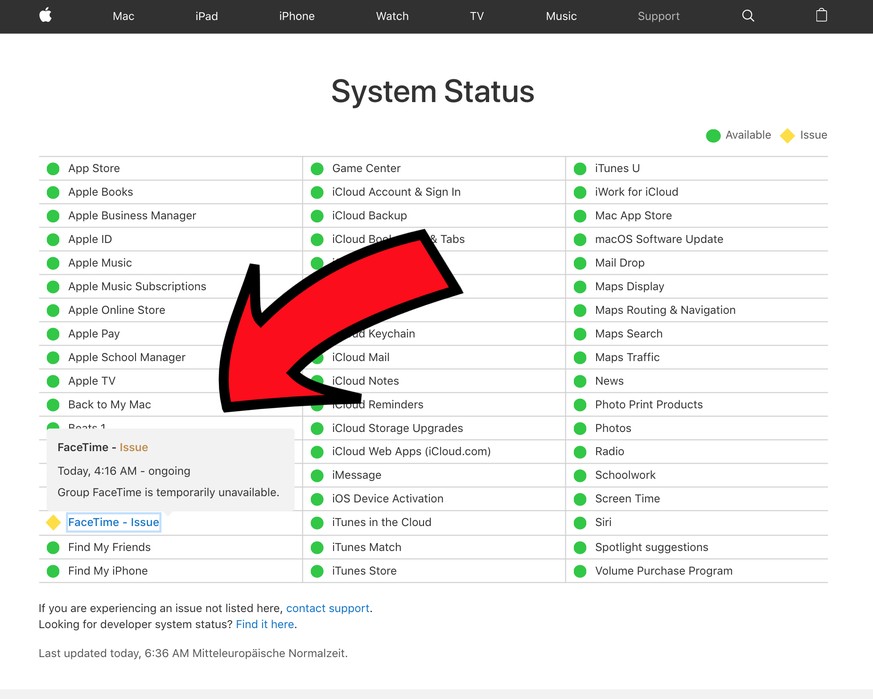Click the 'Maps Search' service name
The height and width of the screenshot is (699, 873).
(629, 334)
